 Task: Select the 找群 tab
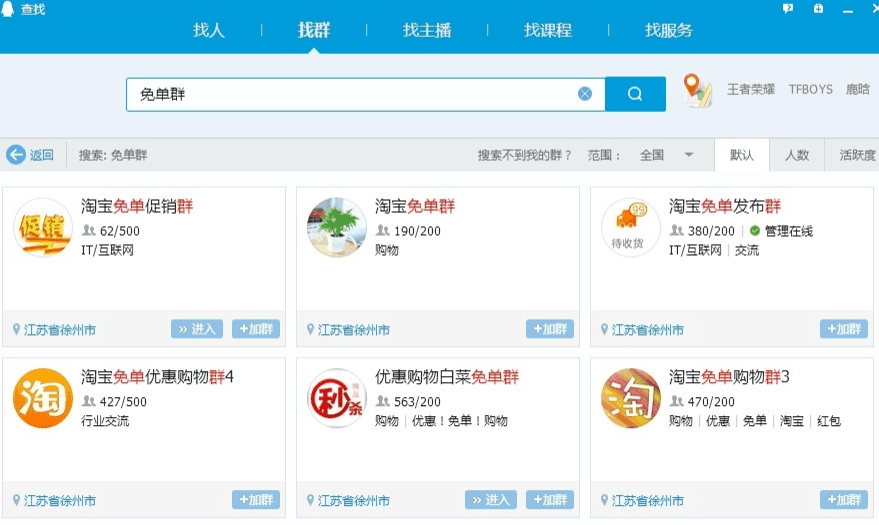click(314, 30)
